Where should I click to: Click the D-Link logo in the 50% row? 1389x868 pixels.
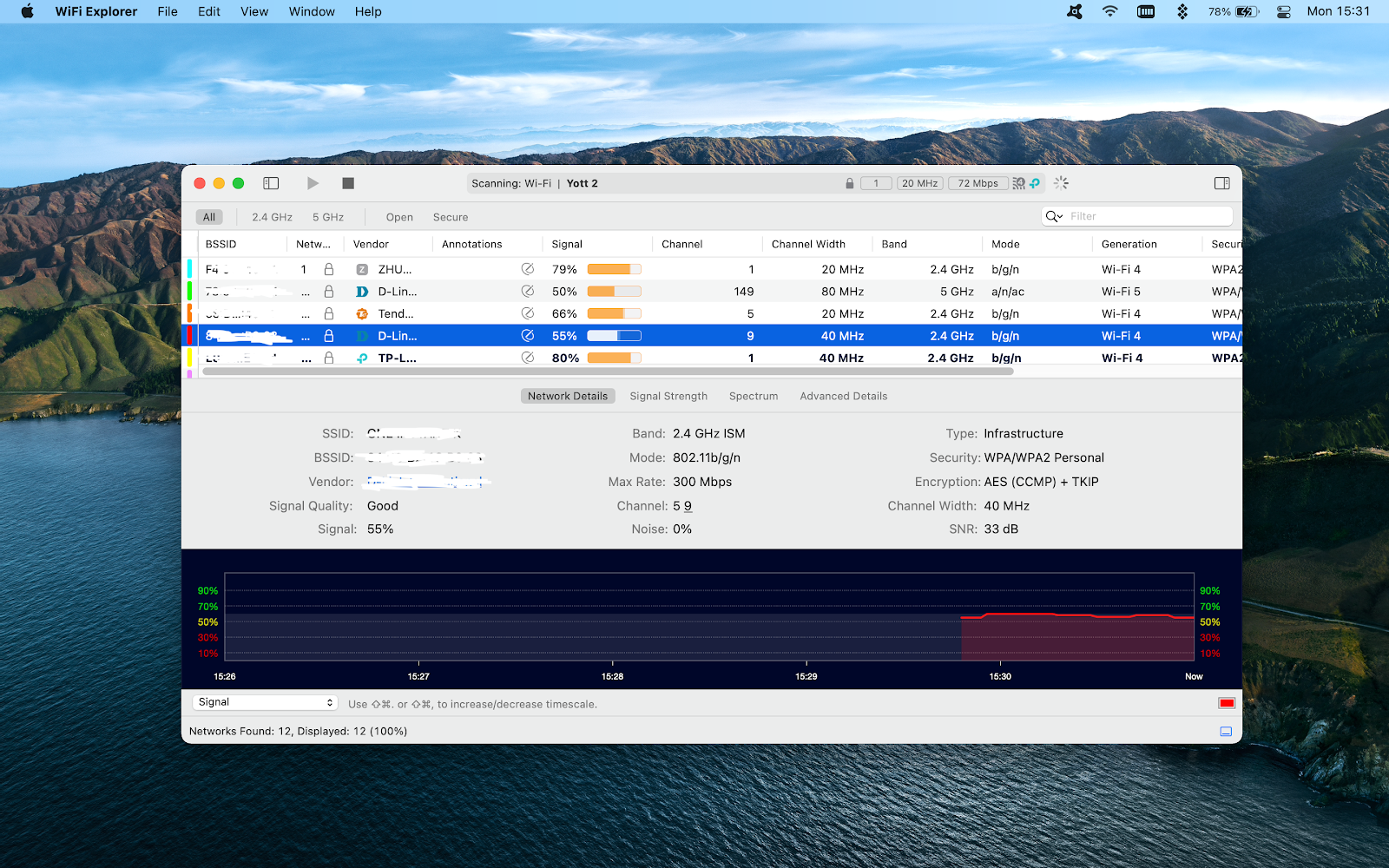pyautogui.click(x=362, y=292)
